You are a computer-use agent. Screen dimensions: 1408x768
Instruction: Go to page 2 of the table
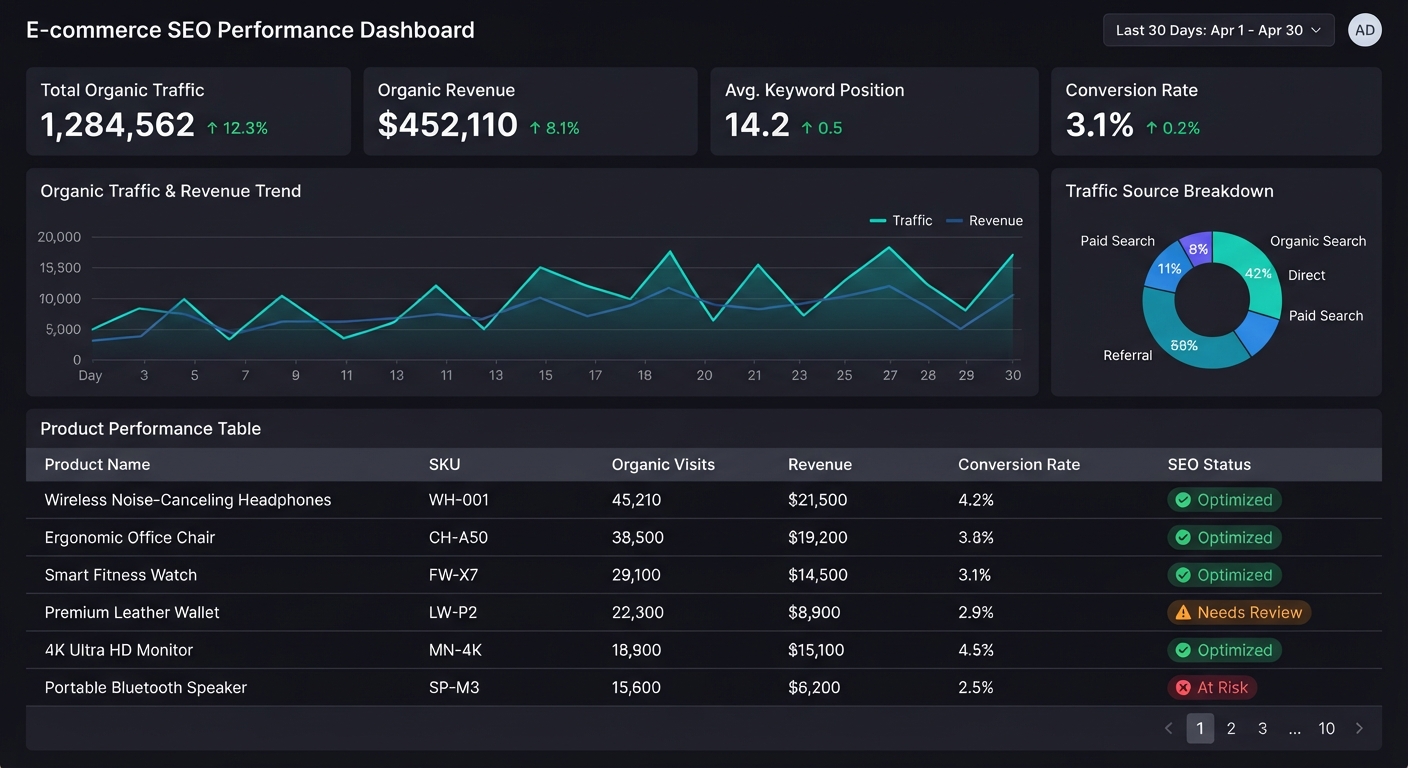click(1231, 728)
